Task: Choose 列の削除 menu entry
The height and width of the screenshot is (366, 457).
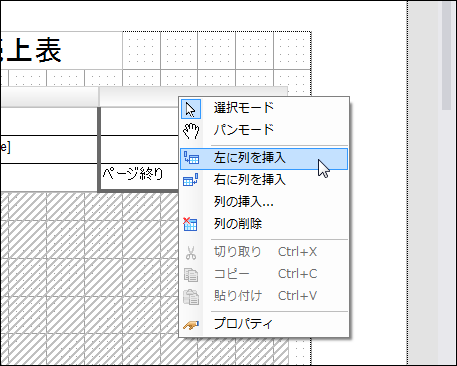Action: pos(264,224)
